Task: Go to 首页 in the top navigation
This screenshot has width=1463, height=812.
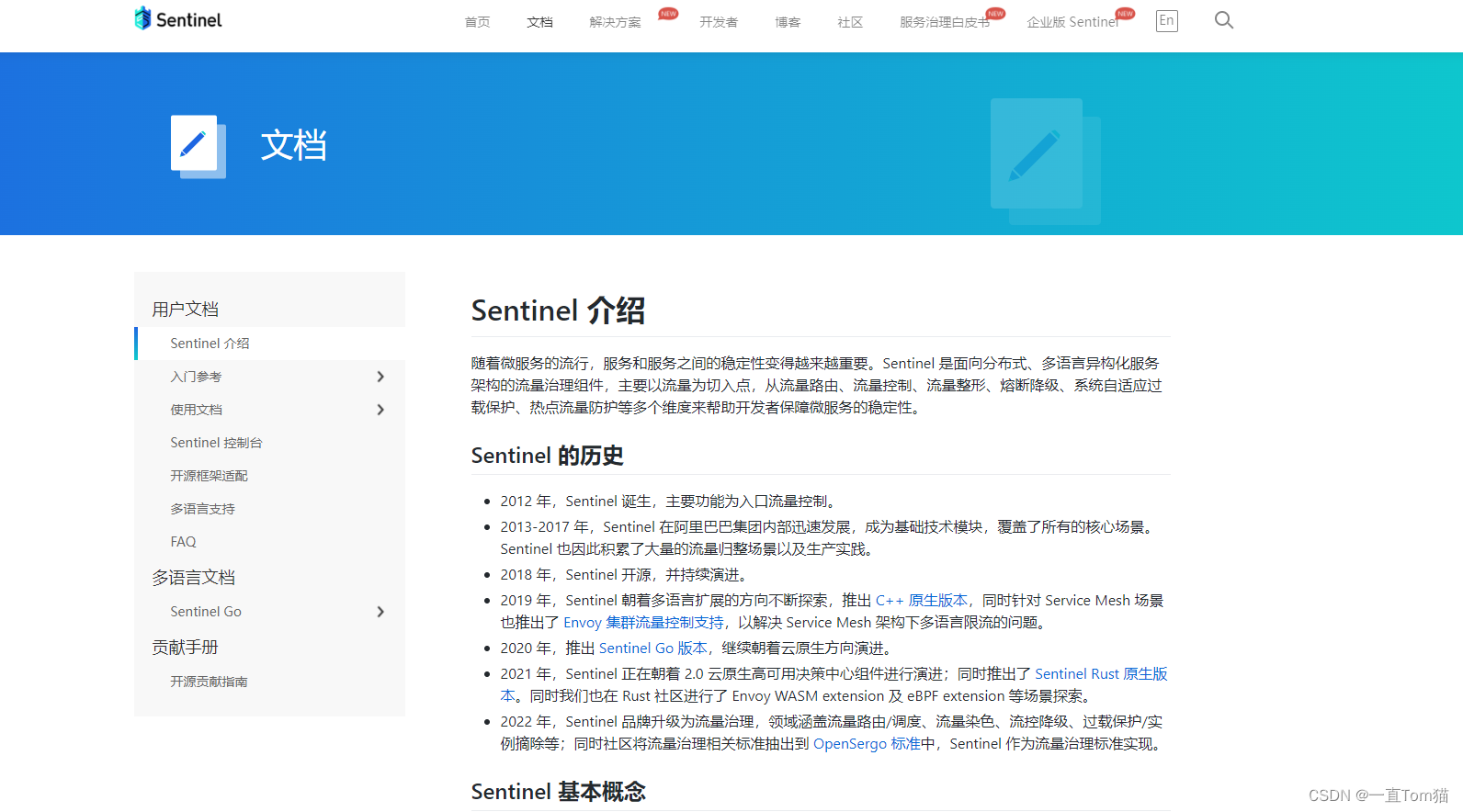Action: point(477,22)
